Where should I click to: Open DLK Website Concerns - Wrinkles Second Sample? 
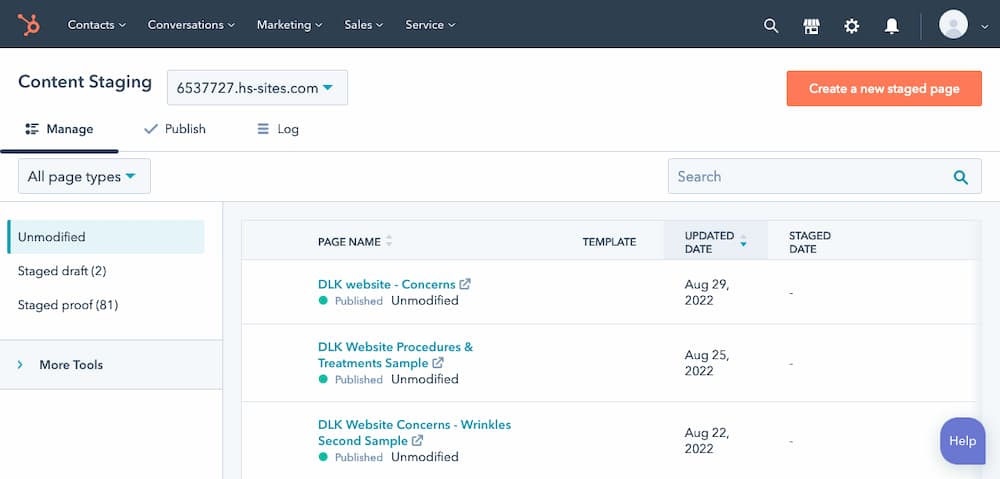click(x=414, y=432)
